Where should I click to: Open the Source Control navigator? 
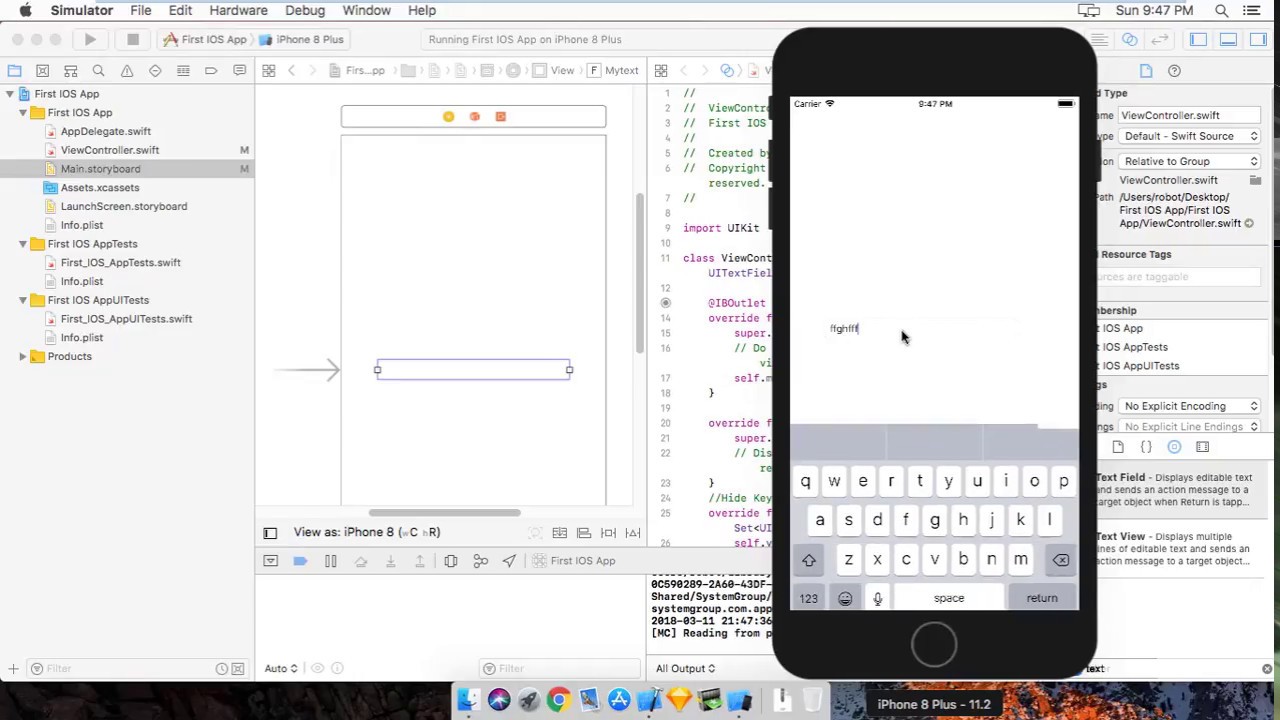[42, 71]
